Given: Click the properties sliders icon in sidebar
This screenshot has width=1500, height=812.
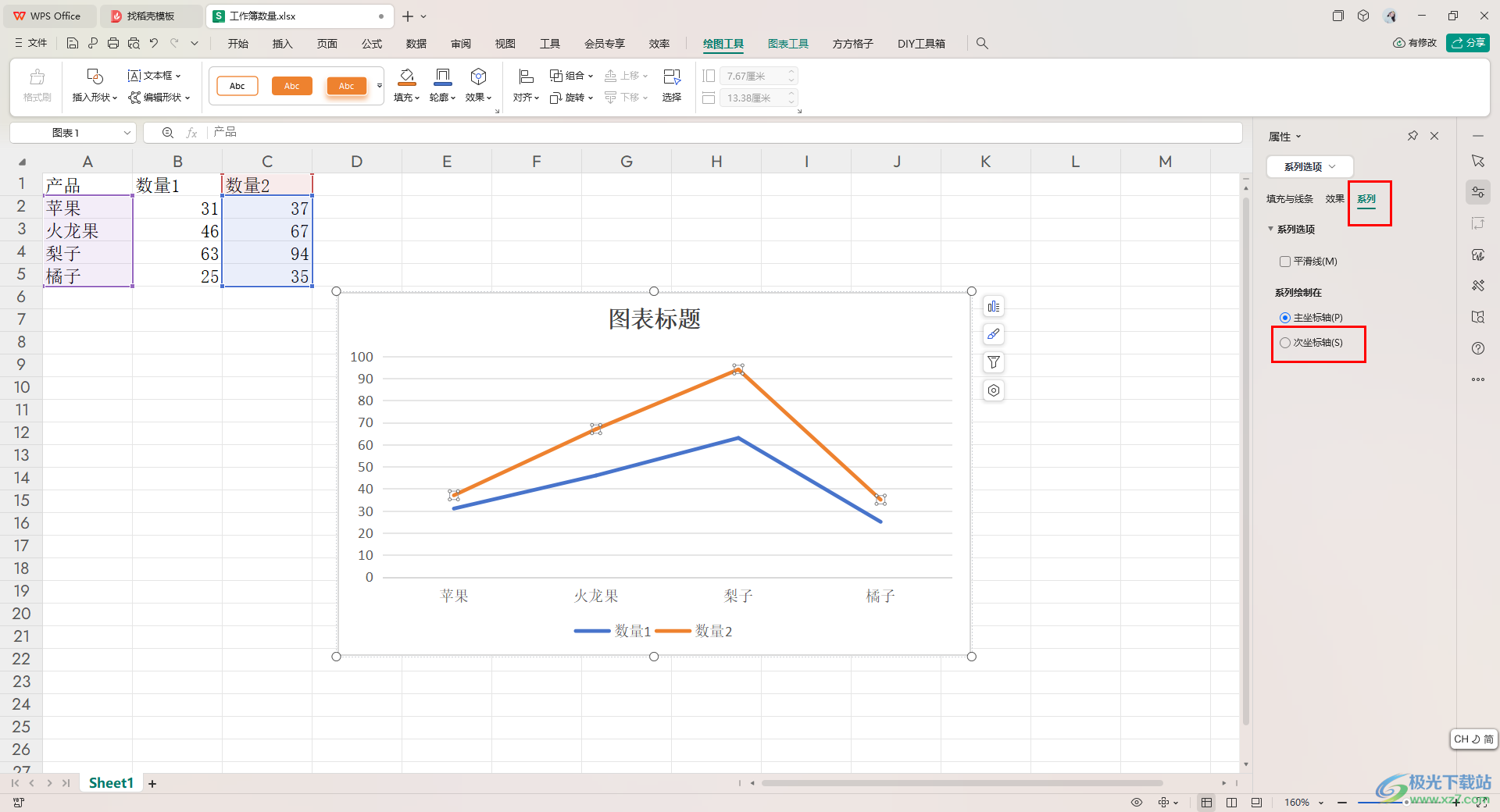Looking at the screenshot, I should point(1478,192).
